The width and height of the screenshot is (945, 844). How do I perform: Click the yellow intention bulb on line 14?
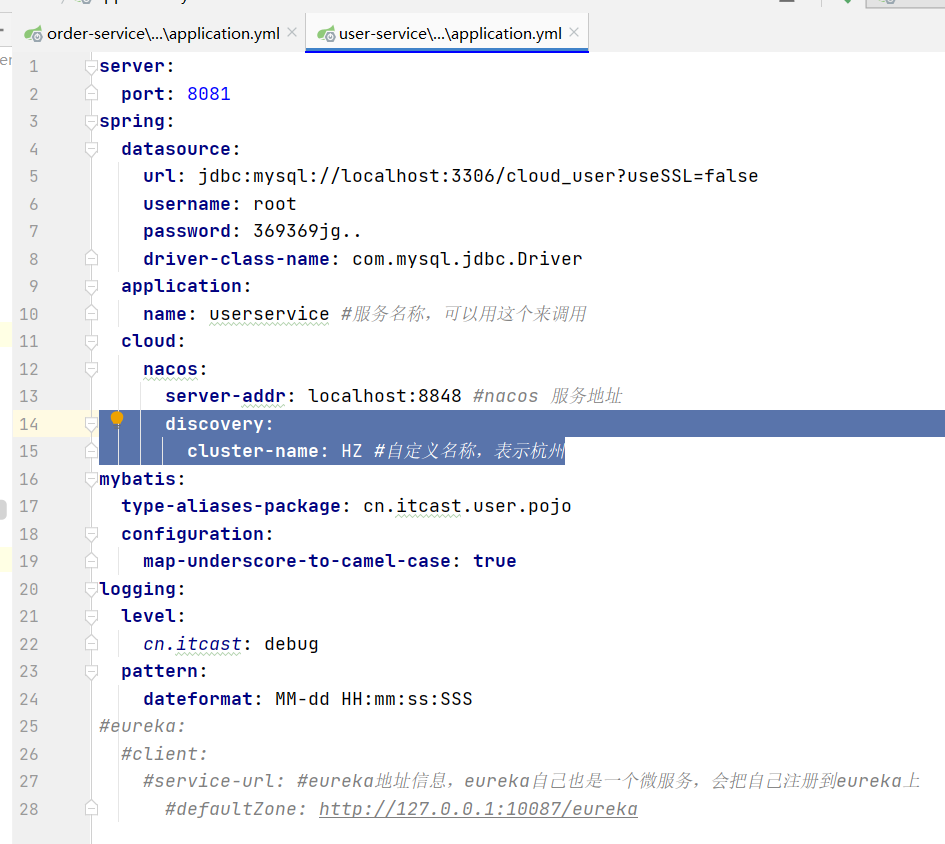pyautogui.click(x=117, y=417)
